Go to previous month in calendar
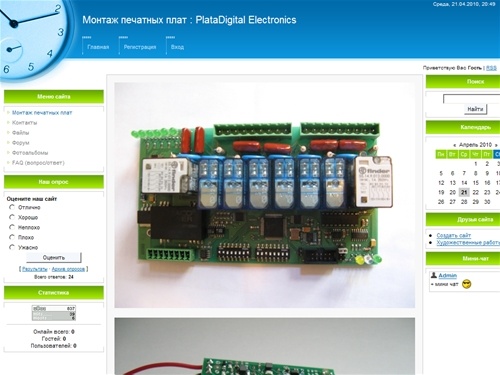Viewport: 500px width, 375px height. pos(455,145)
